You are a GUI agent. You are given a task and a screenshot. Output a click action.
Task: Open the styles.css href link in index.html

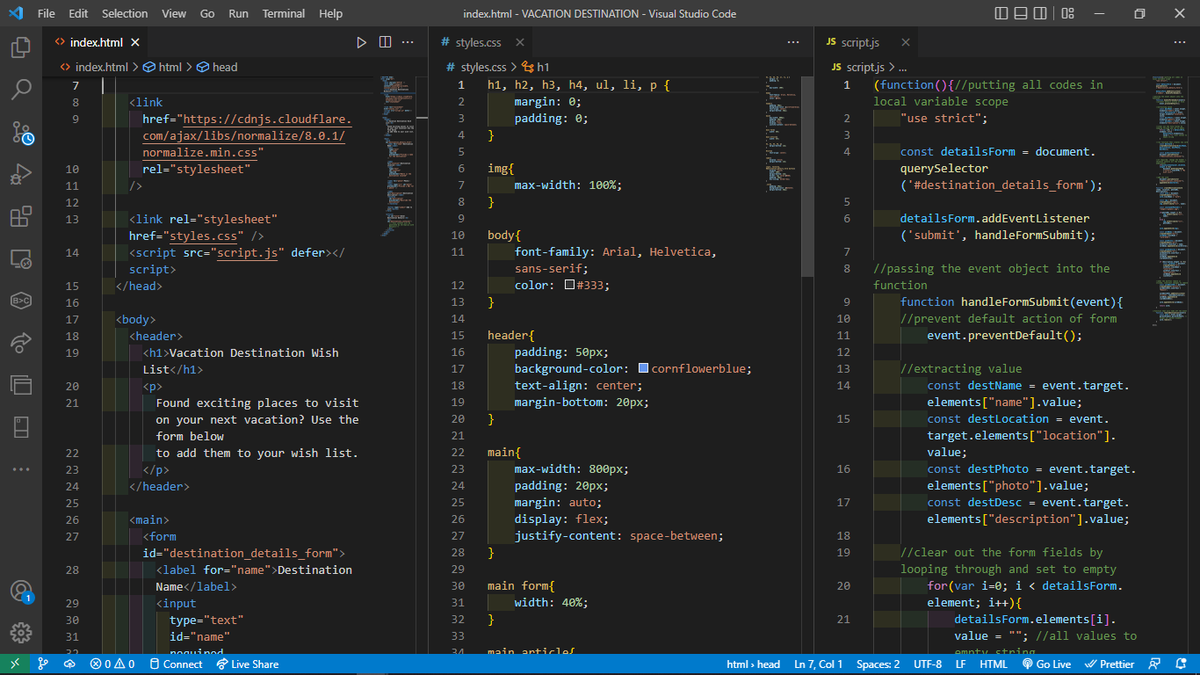tap(204, 236)
